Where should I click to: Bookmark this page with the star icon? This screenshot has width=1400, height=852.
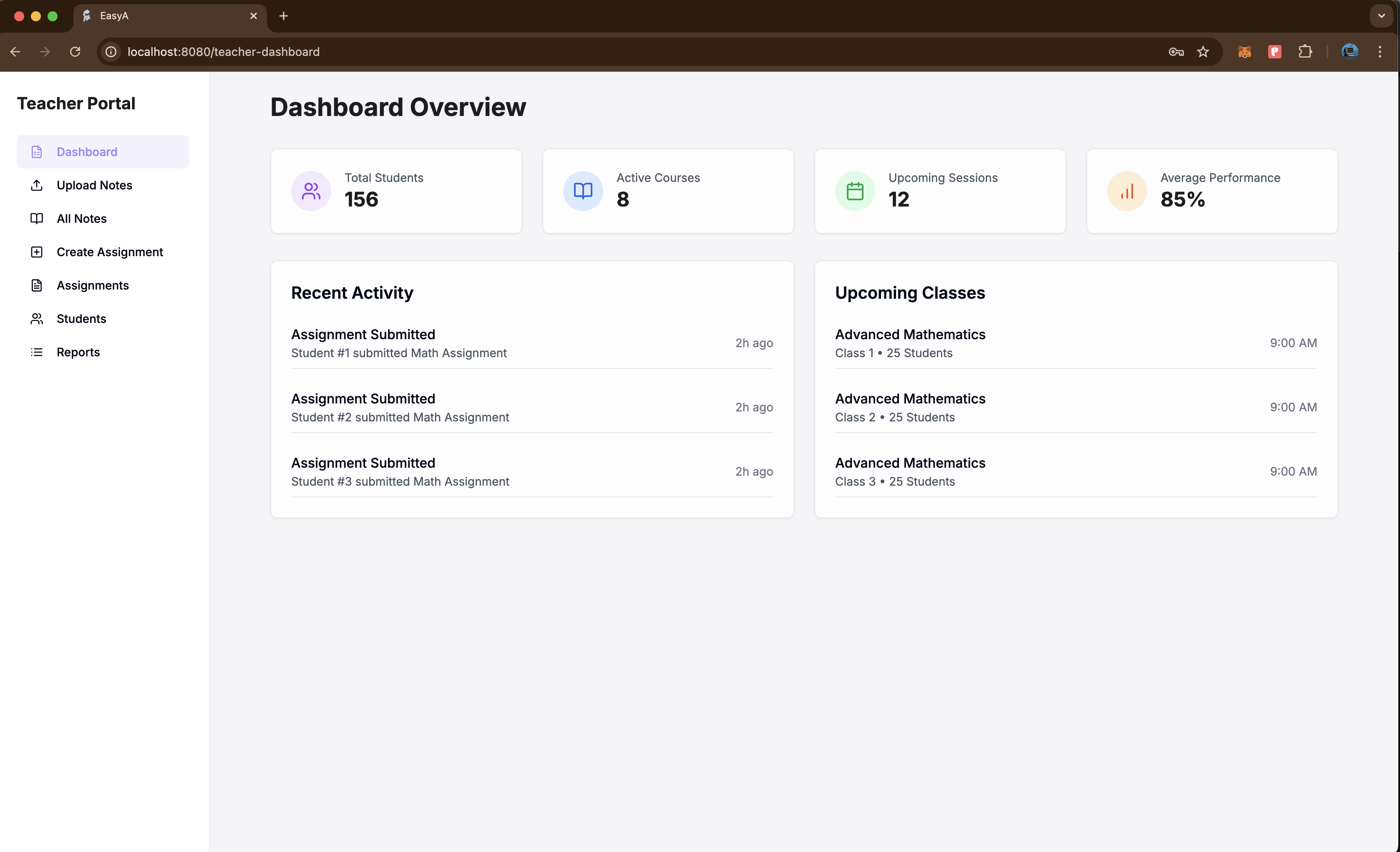[x=1203, y=52]
